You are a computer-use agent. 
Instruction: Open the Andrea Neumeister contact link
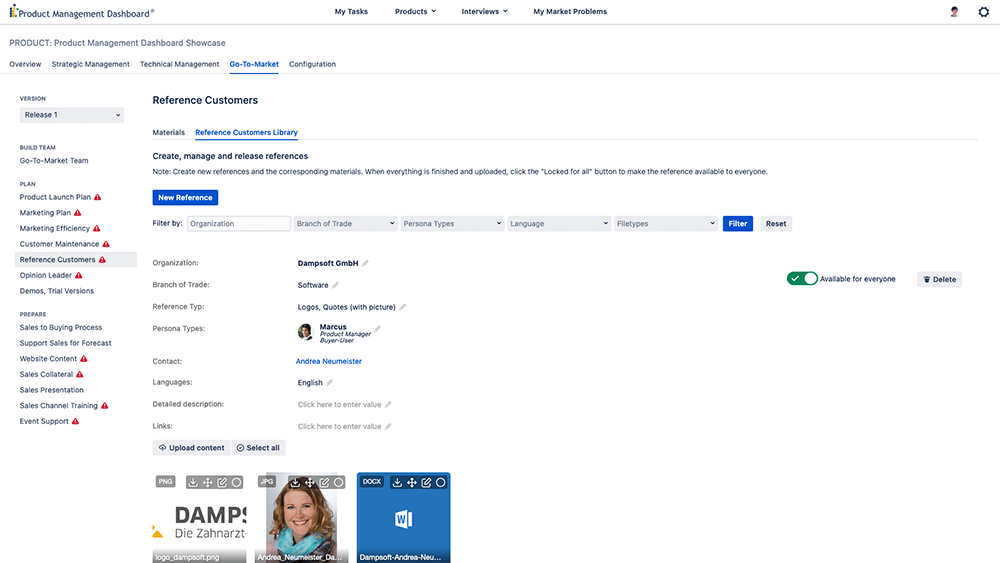328,361
